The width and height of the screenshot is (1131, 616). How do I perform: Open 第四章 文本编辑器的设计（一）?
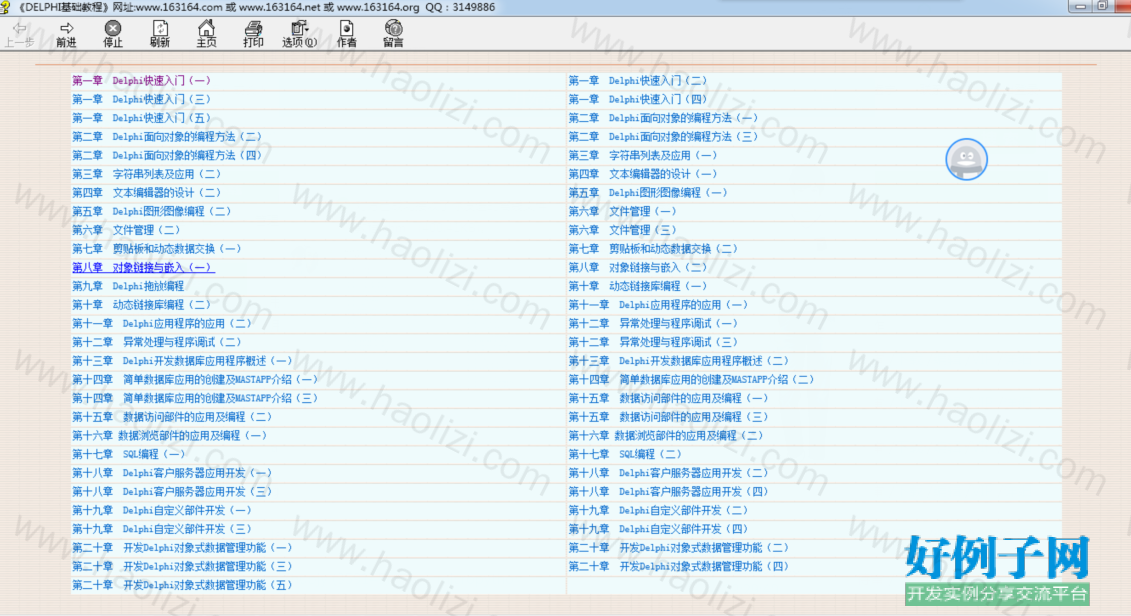643,175
